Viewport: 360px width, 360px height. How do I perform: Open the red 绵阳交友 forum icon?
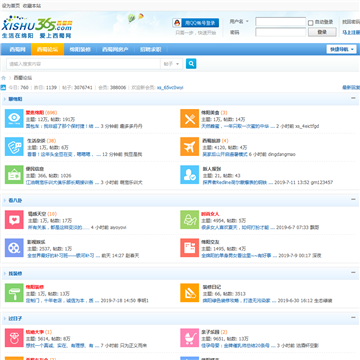point(190,248)
